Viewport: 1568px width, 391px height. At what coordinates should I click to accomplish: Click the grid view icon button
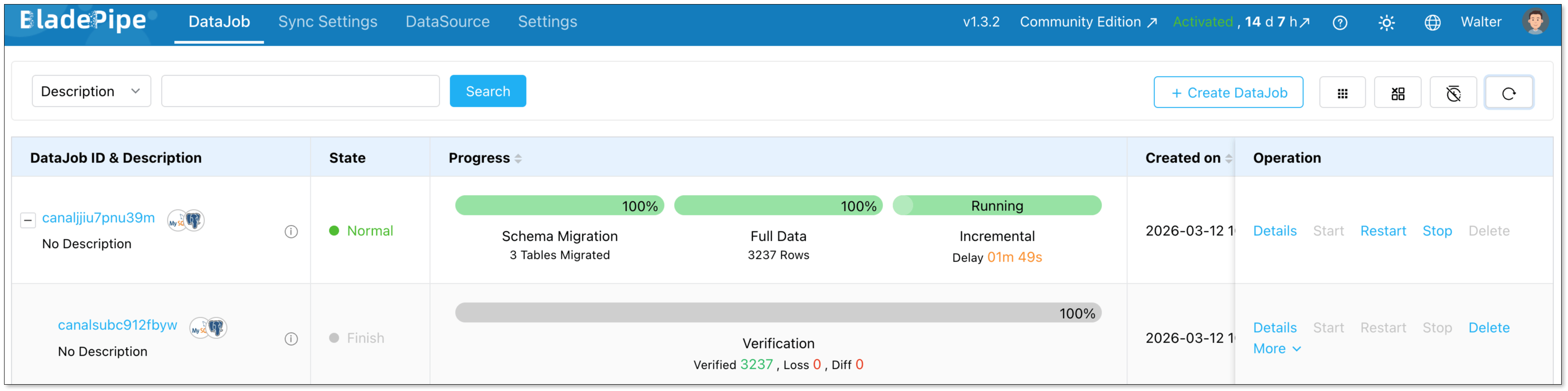[x=1341, y=93]
